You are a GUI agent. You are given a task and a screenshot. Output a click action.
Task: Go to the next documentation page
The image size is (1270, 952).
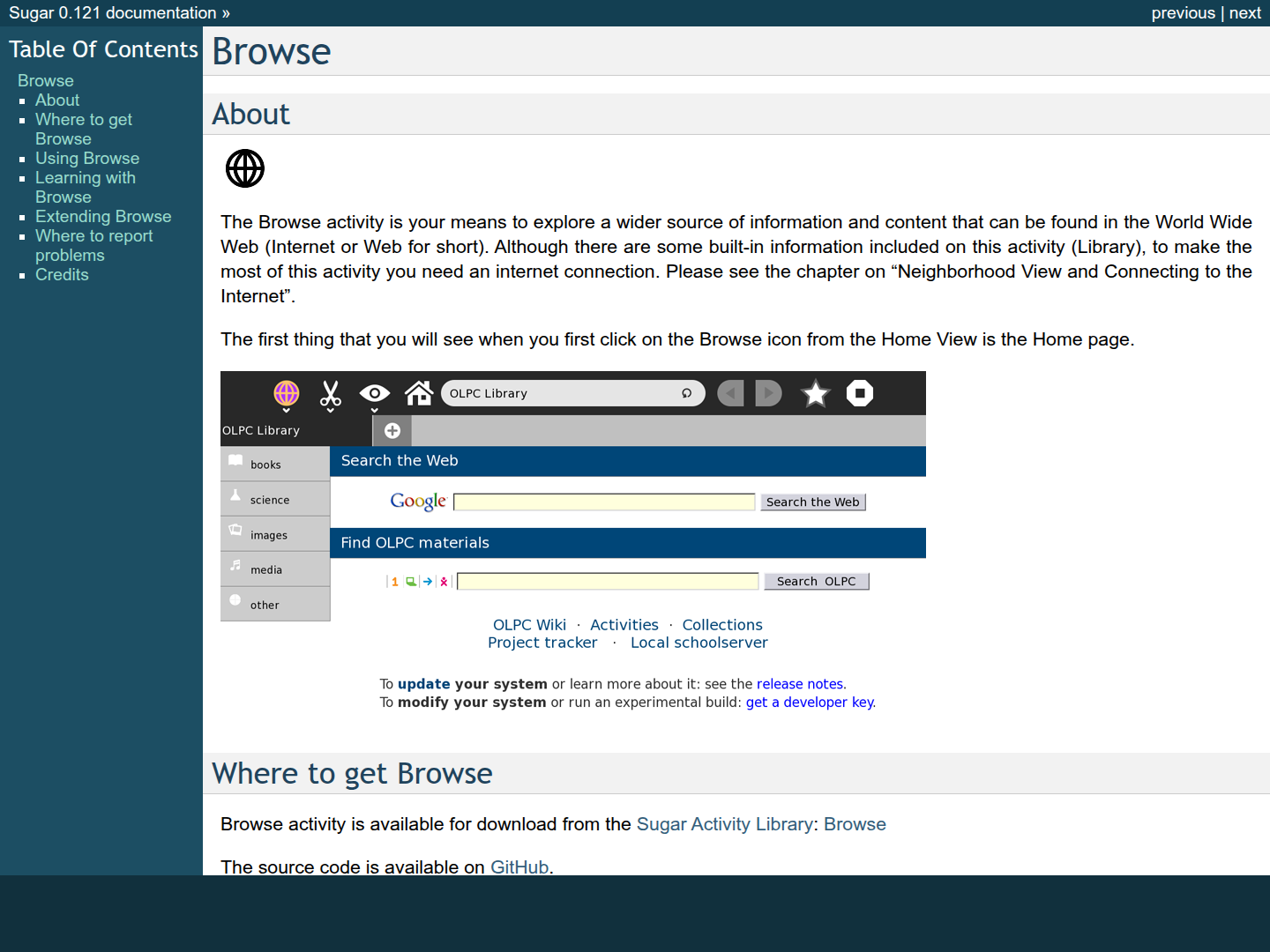(1245, 13)
